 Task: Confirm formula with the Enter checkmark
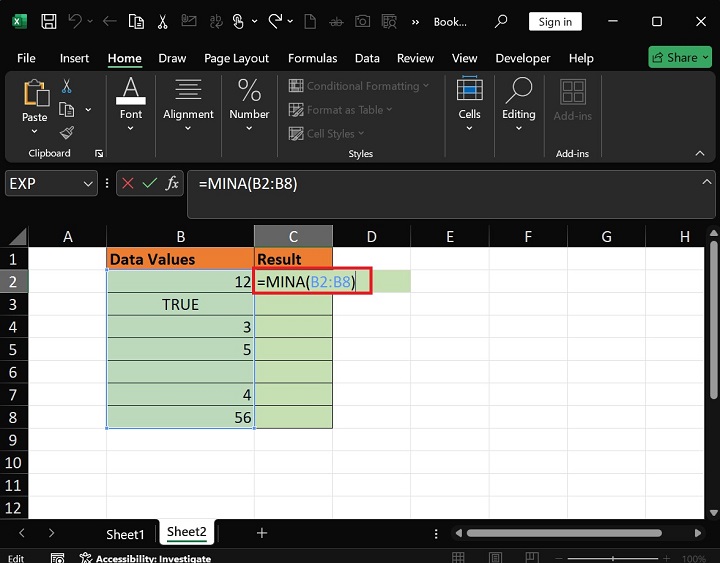pyautogui.click(x=150, y=183)
